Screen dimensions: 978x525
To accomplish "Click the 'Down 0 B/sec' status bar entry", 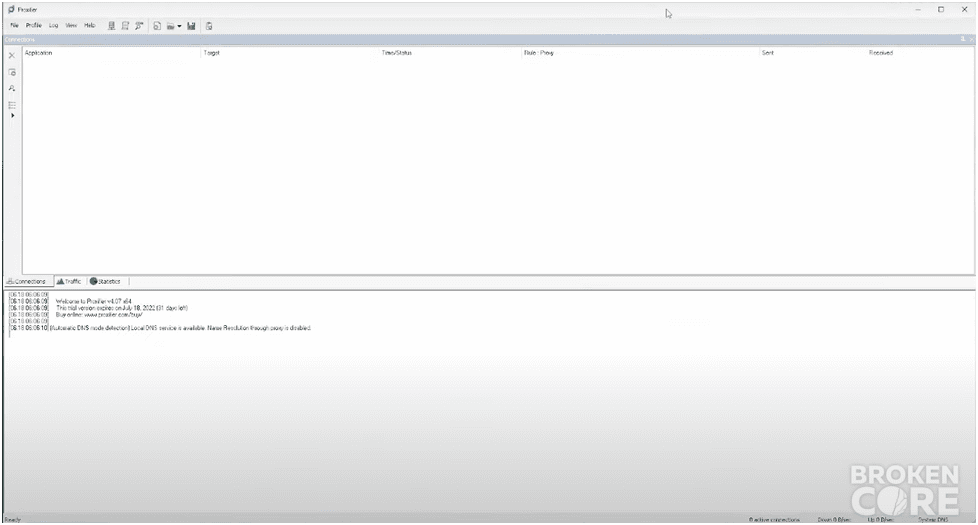I will (x=834, y=519).
